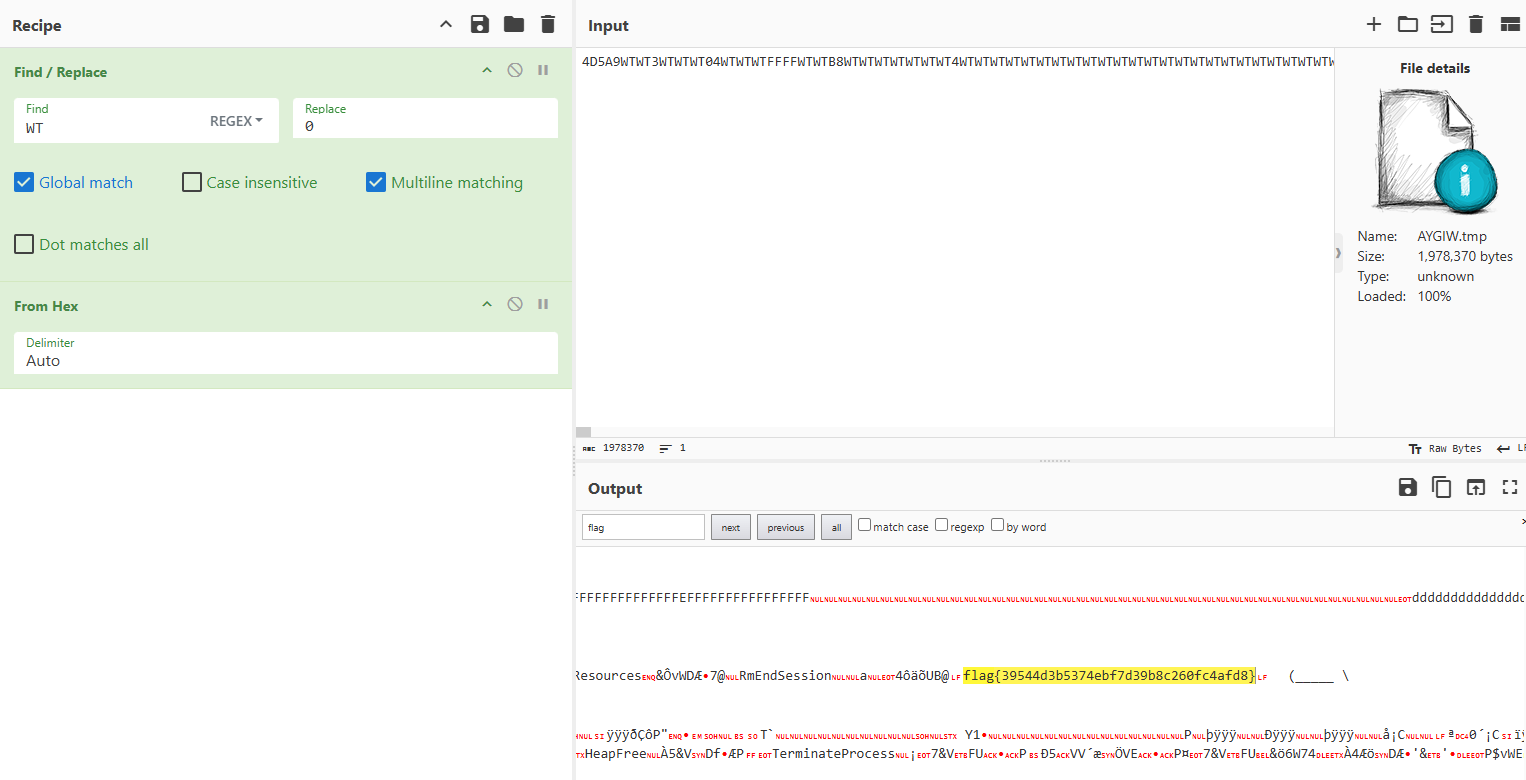Tick the Dot matches all checkbox
The width and height of the screenshot is (1526, 780).
24,244
